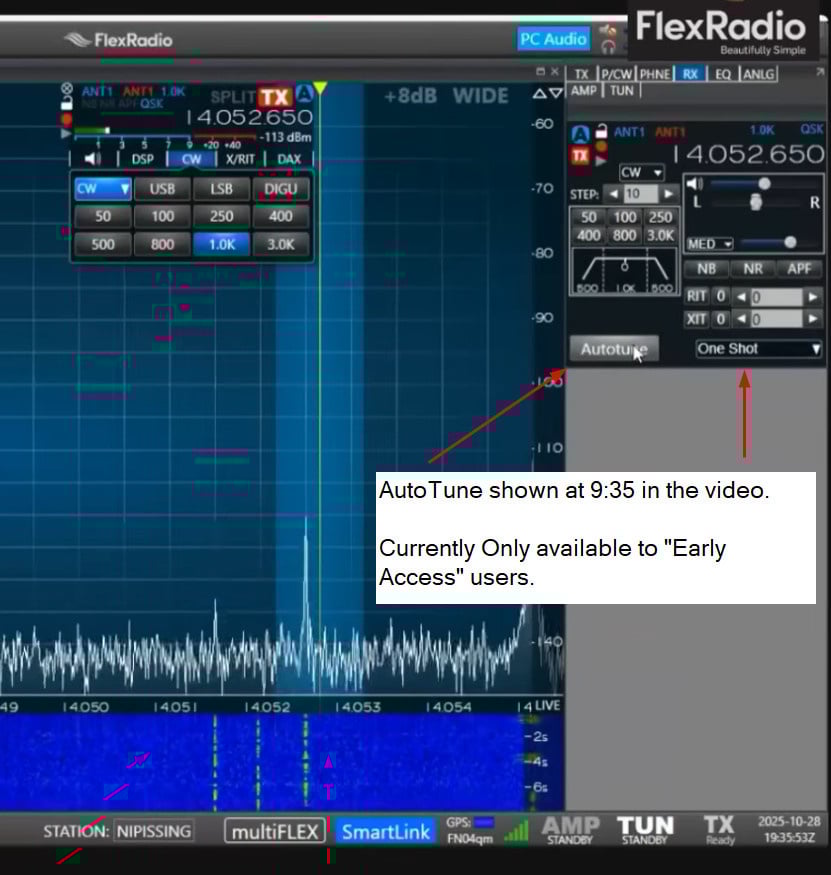Open the DSP tab on the slice flag
This screenshot has height=875, width=831.
pyautogui.click(x=143, y=159)
